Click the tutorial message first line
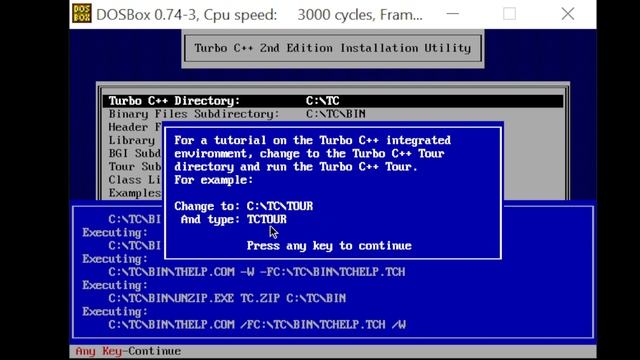Image resolution: width=640 pixels, height=360 pixels. pos(313,140)
